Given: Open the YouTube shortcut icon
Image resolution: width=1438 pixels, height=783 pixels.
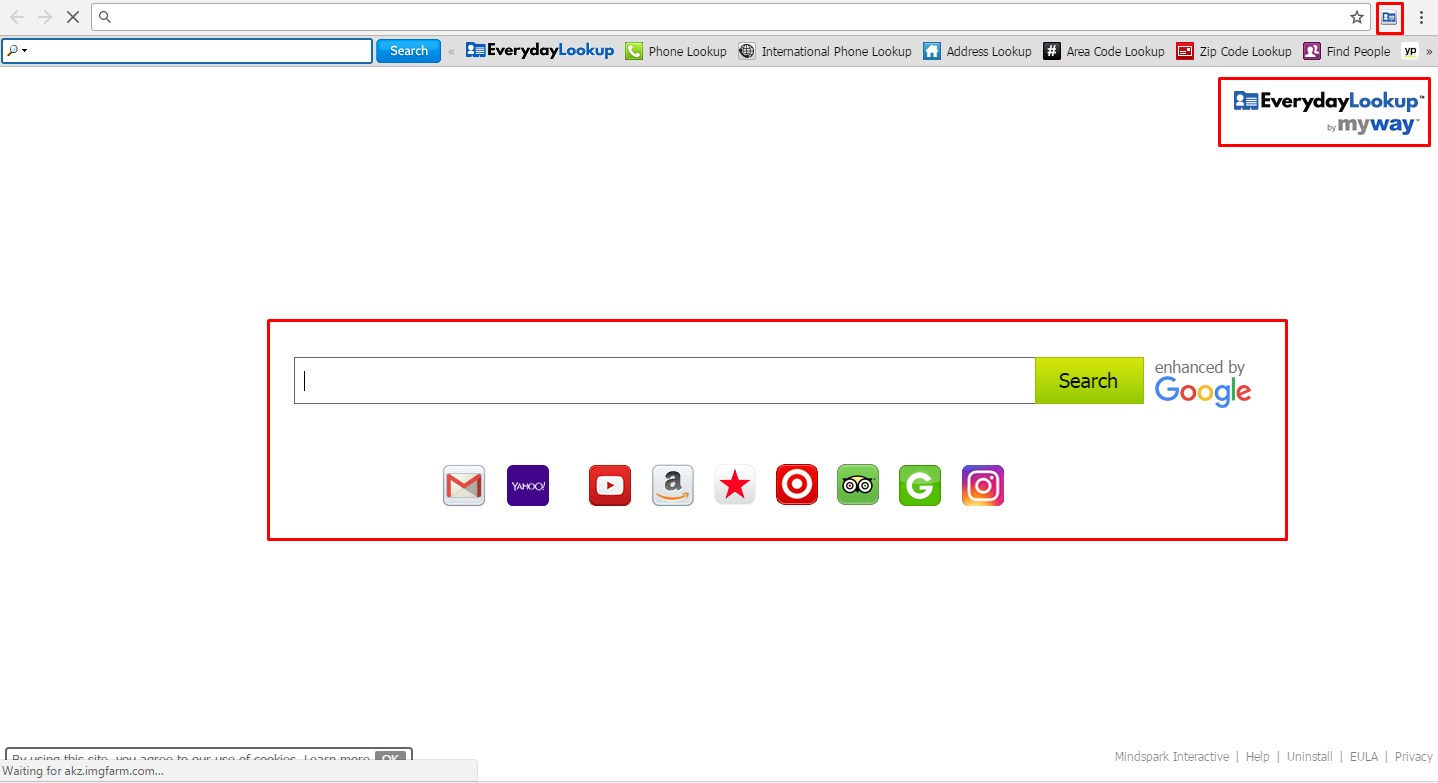Looking at the screenshot, I should click(x=610, y=486).
